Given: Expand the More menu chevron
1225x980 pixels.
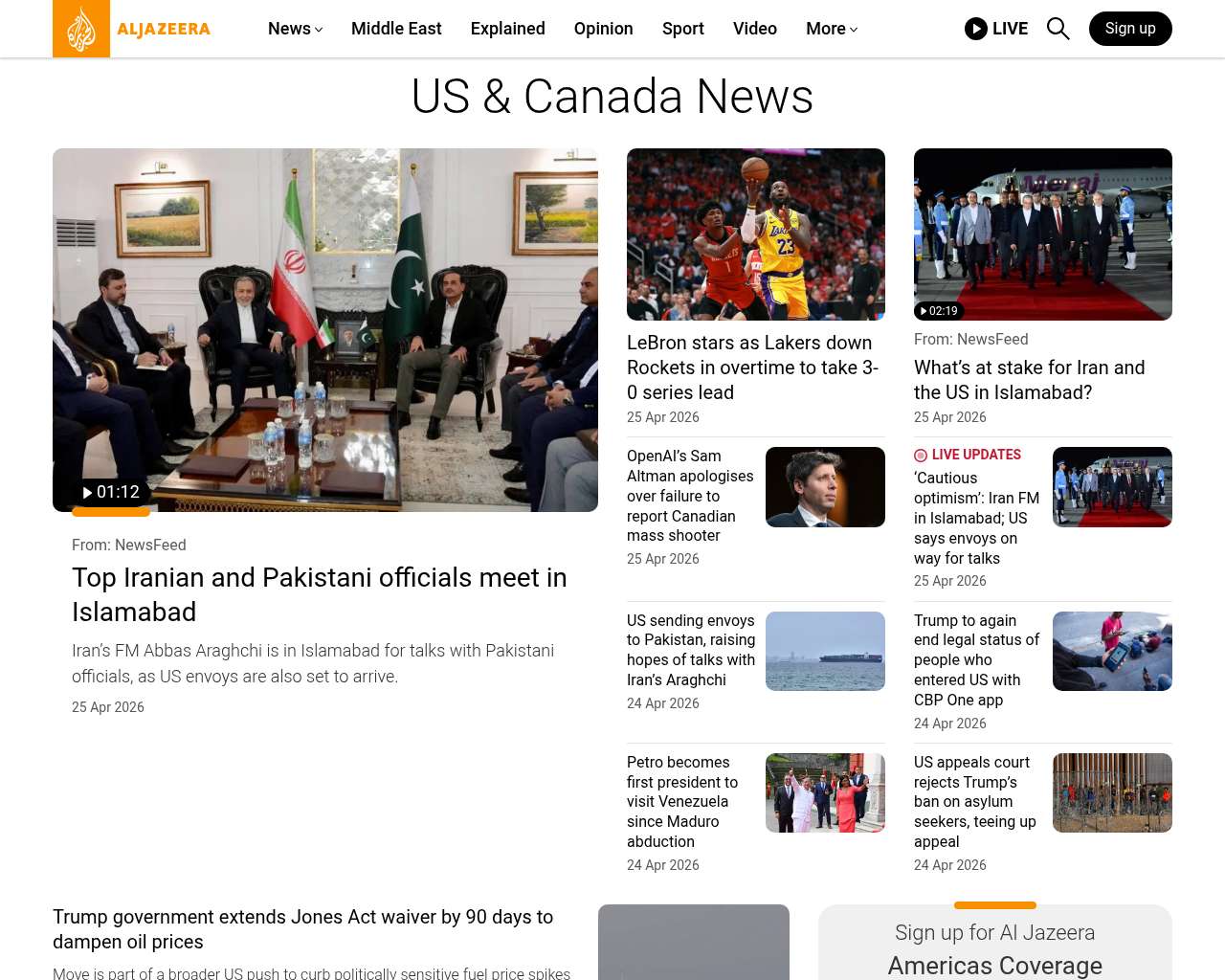Looking at the screenshot, I should coord(854,30).
